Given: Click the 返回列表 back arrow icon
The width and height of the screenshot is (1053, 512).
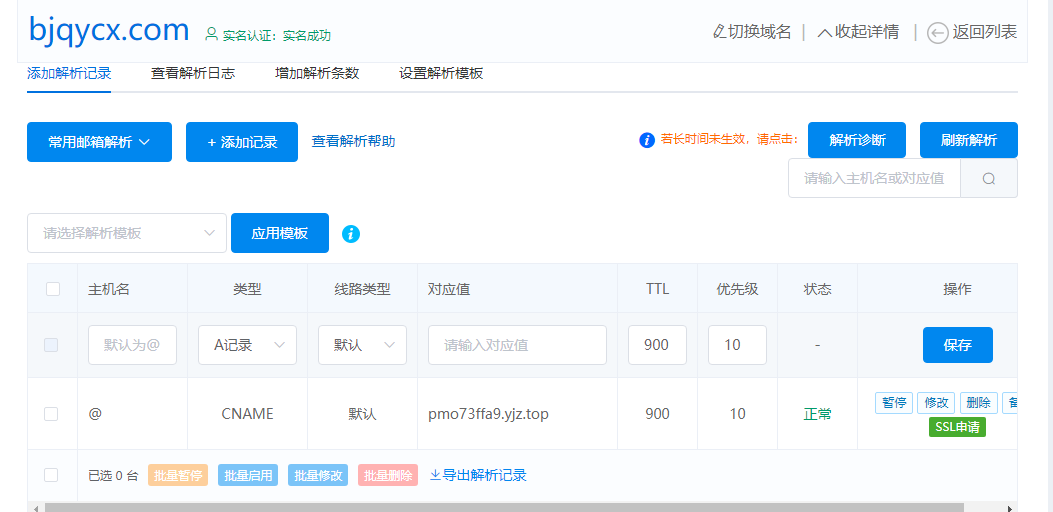Looking at the screenshot, I should (937, 33).
